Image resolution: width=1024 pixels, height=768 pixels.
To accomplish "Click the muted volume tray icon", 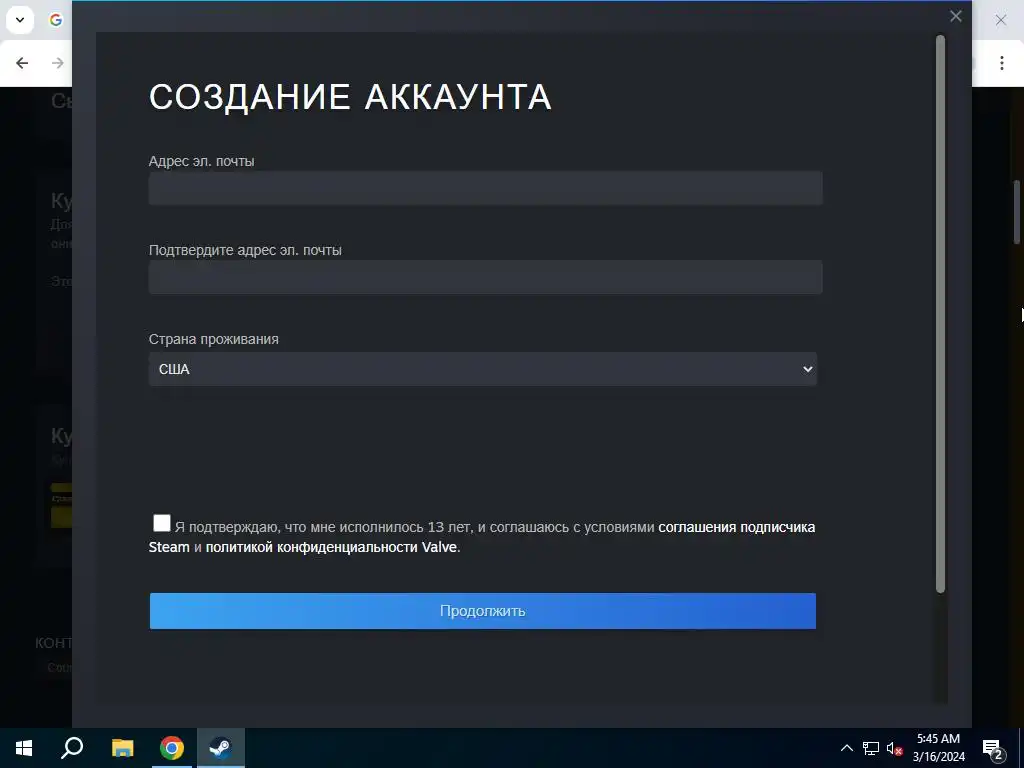I will pyautogui.click(x=894, y=748).
